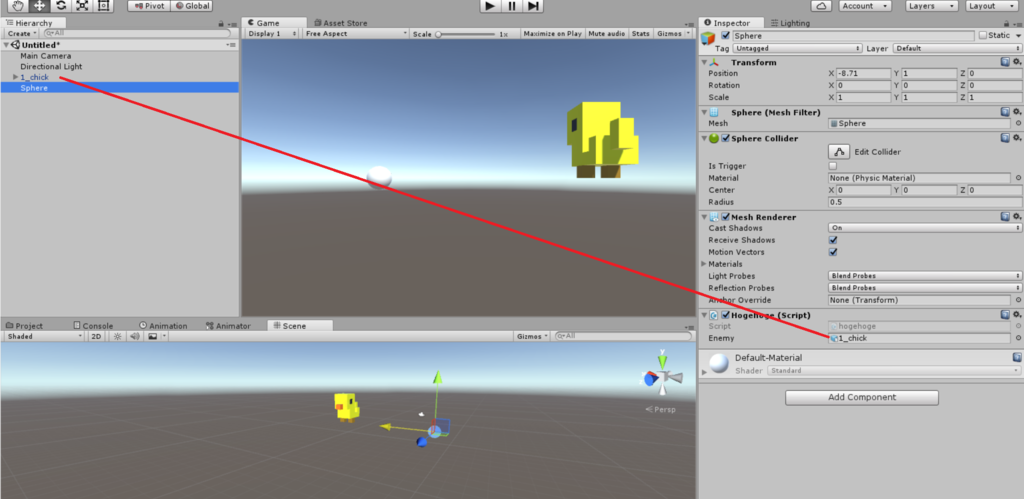Lock the Inspector panel
Screen dimensions: 1024x499
click(x=1008, y=23)
